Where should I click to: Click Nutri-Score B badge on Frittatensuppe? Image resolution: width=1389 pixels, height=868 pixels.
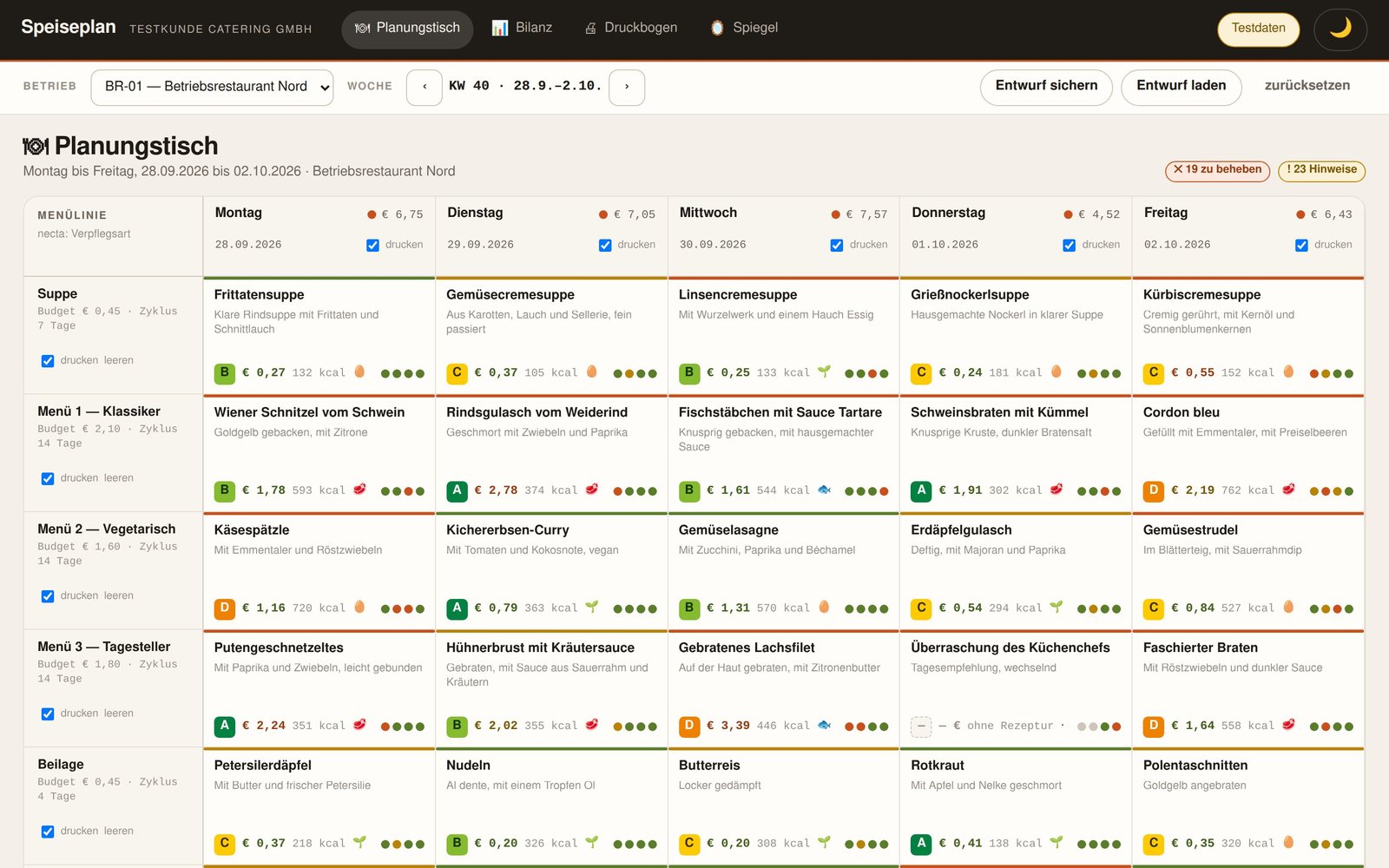coord(225,373)
